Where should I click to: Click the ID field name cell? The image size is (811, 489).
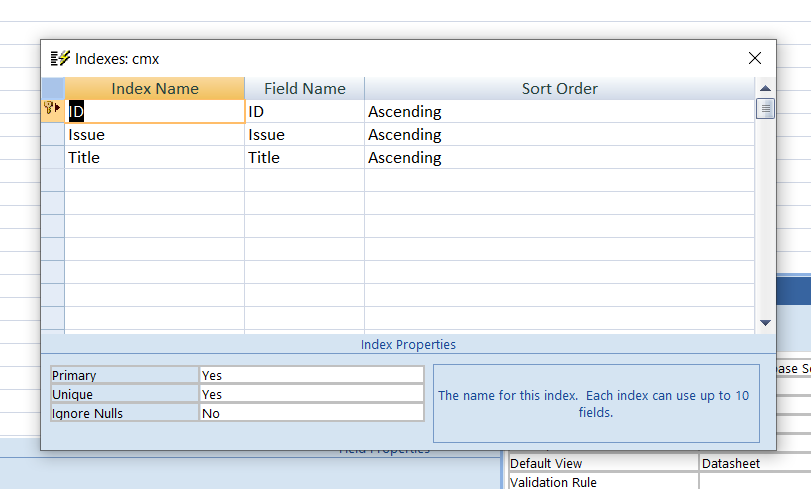tap(305, 111)
